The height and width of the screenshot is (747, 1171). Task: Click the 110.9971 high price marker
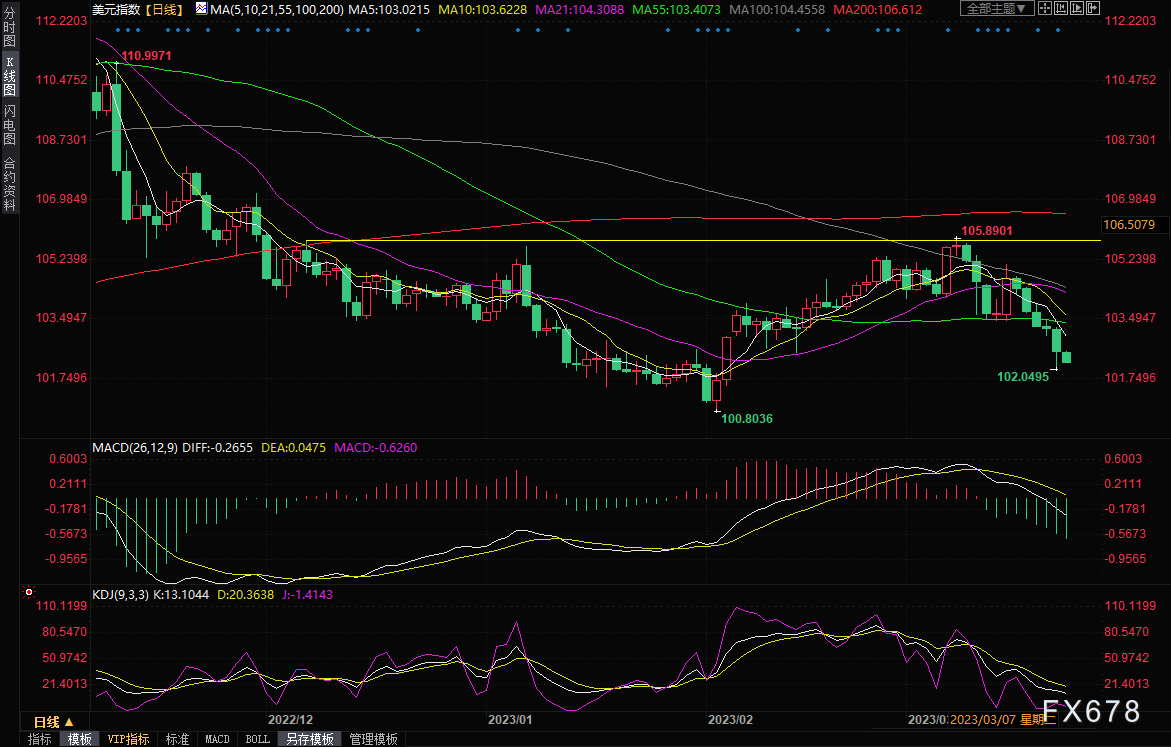[x=146, y=55]
